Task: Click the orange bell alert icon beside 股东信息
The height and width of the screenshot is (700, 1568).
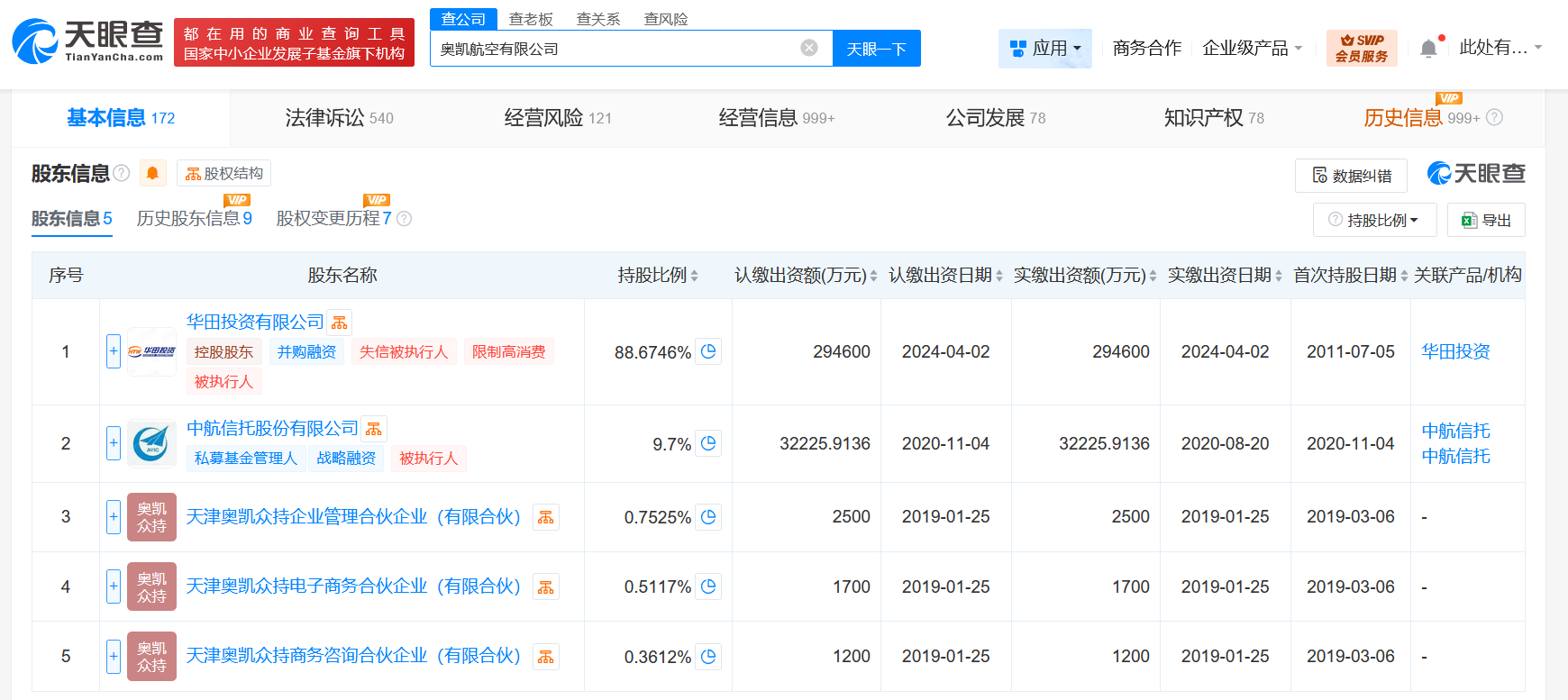Action: (x=152, y=173)
